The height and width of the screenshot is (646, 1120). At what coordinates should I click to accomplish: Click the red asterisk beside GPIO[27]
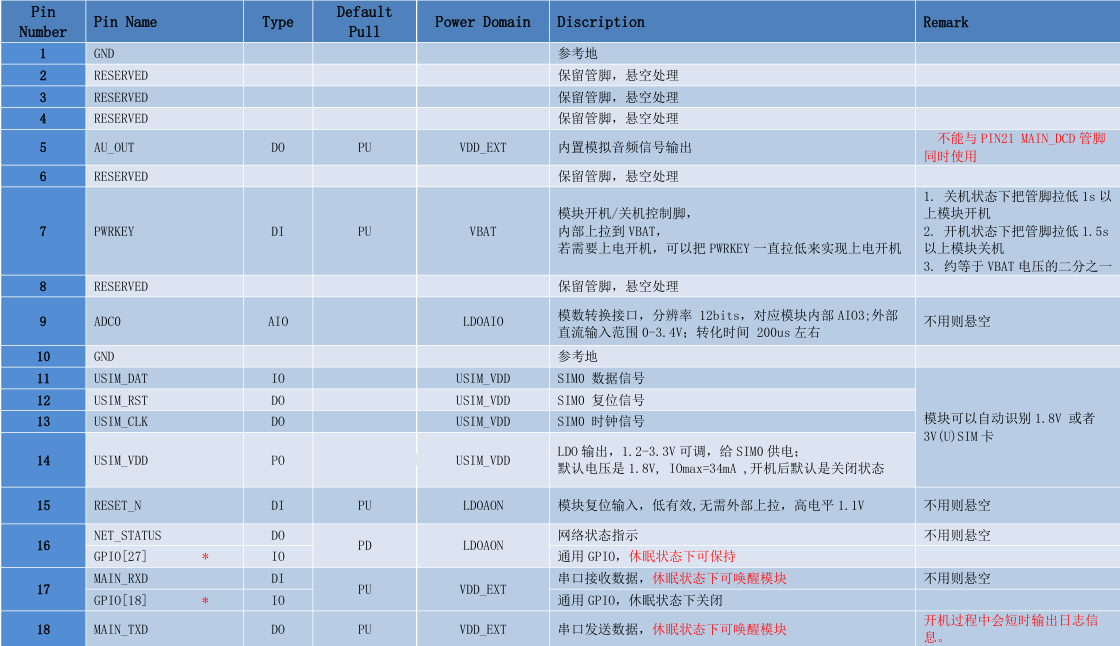[x=206, y=557]
